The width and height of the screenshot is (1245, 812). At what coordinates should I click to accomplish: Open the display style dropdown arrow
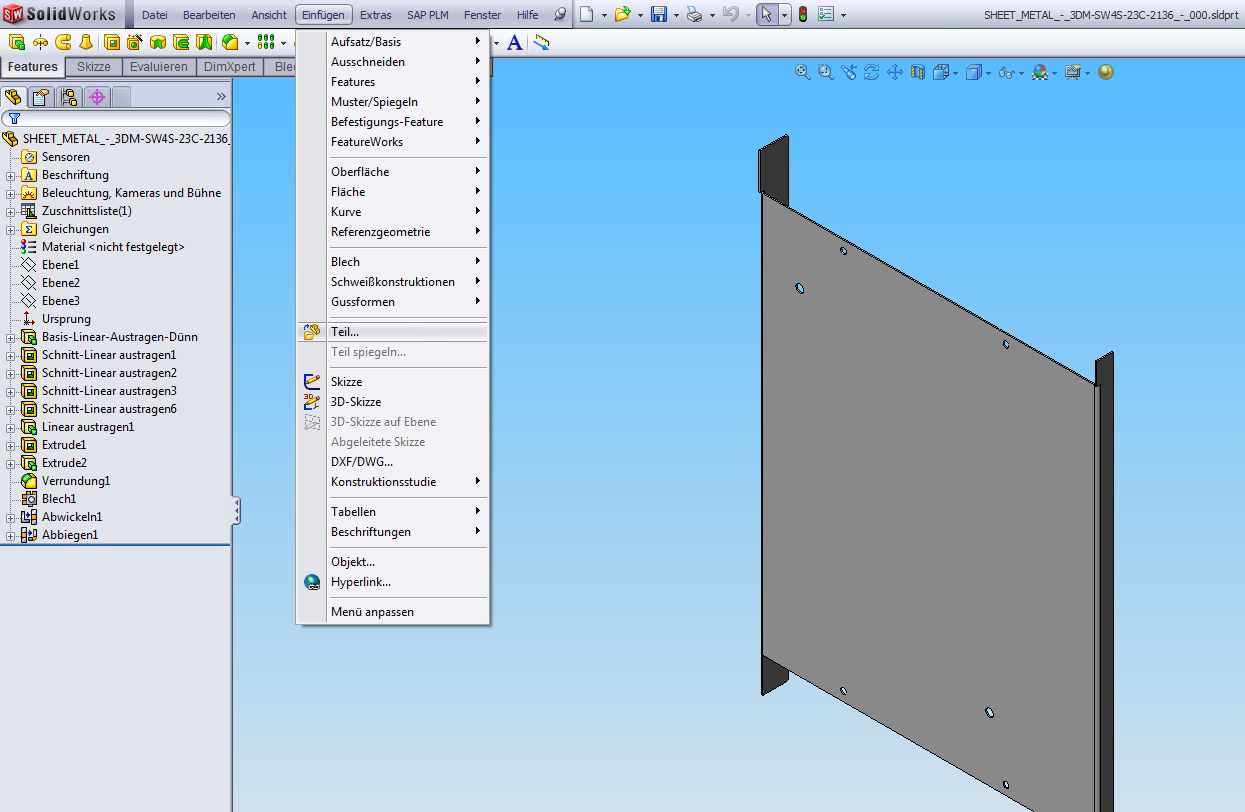pos(987,73)
